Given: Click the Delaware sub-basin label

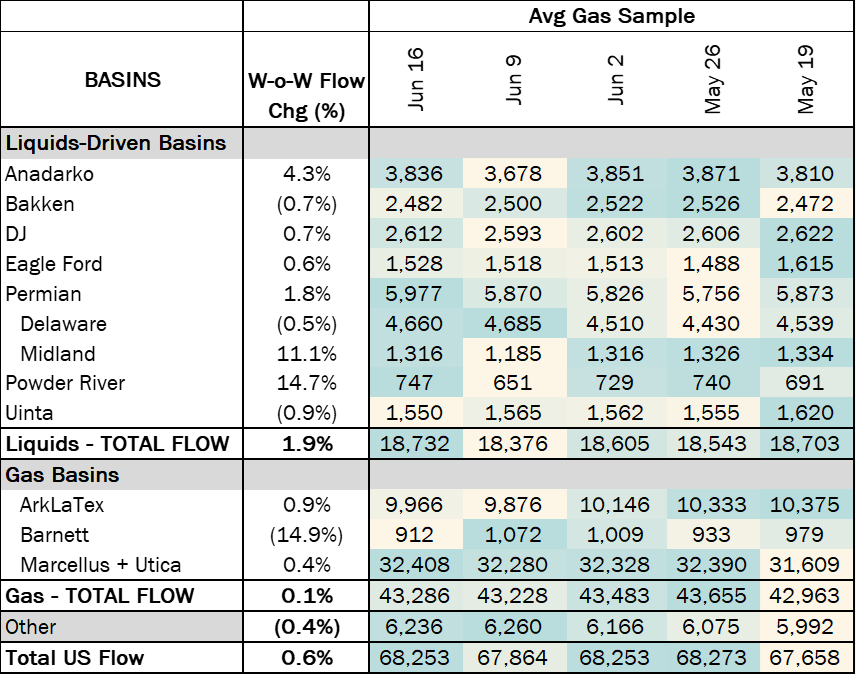Looking at the screenshot, I should (63, 324).
